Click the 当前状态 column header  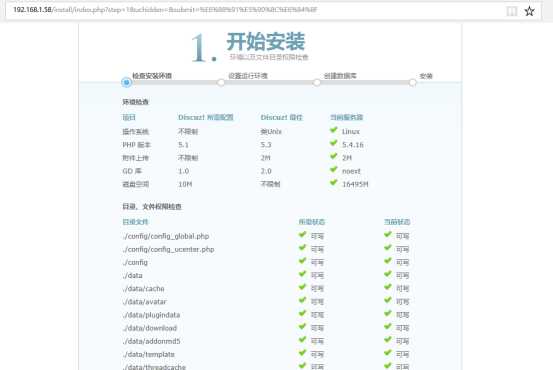[397, 222]
